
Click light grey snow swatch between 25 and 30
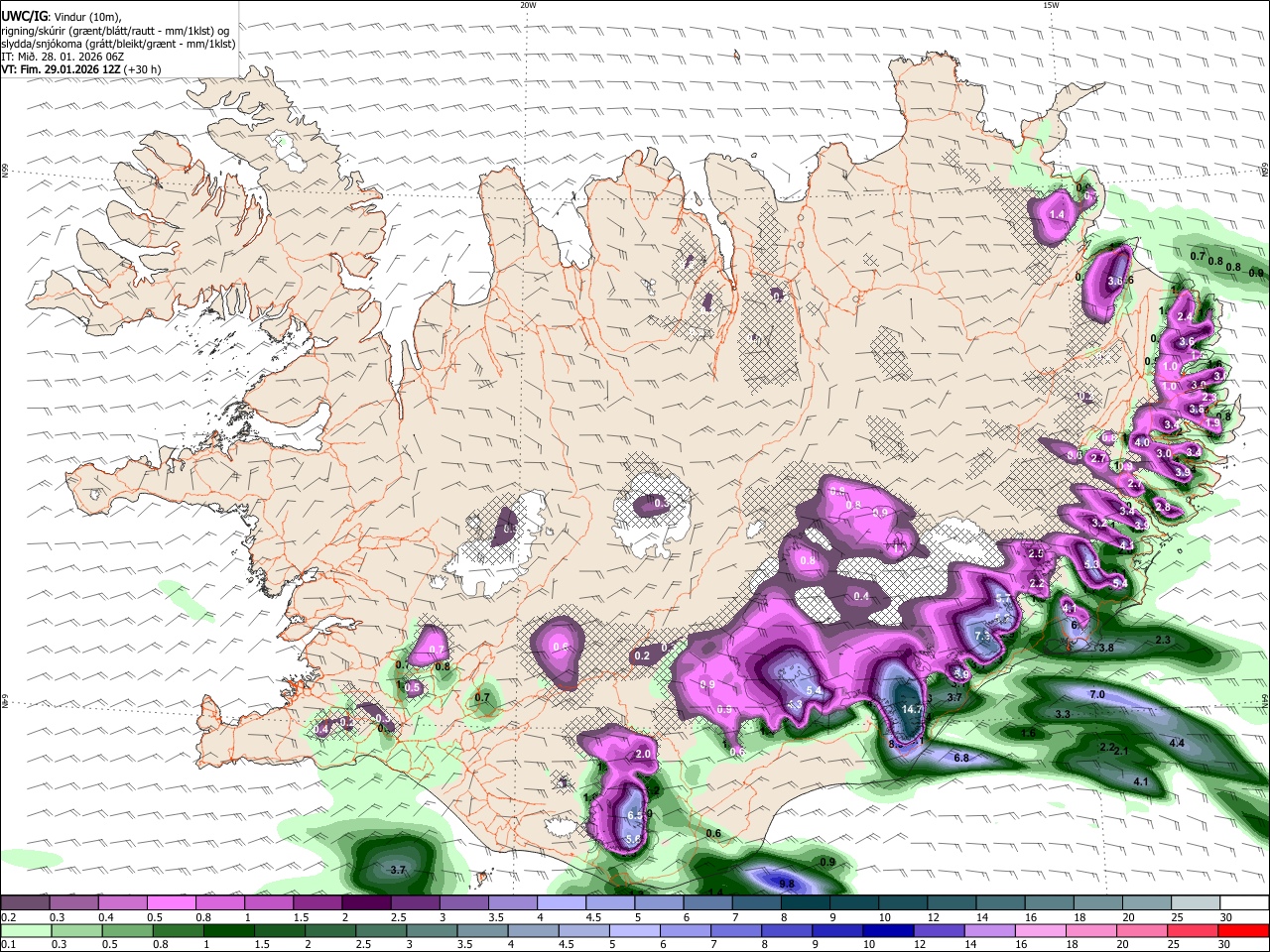click(x=1196, y=903)
